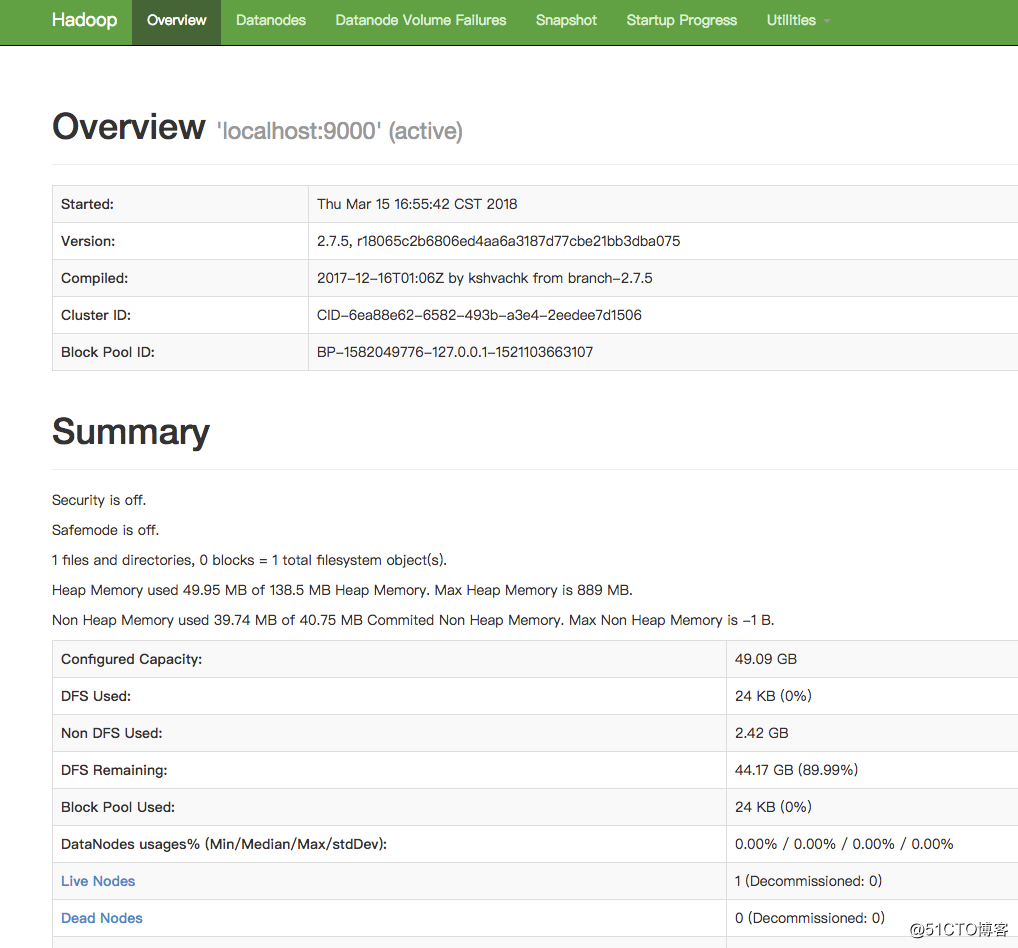Click the 'Block Pool ID:' row label
Screen dimensions: 1018x948
click(108, 352)
